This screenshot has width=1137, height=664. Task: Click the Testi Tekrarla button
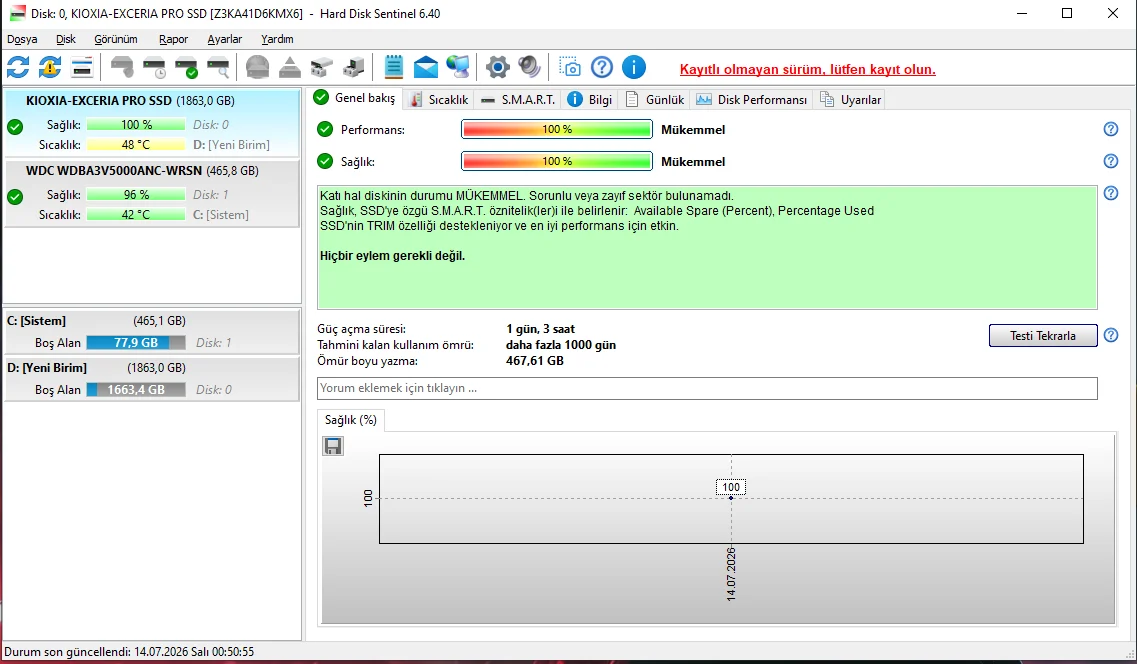click(1043, 336)
